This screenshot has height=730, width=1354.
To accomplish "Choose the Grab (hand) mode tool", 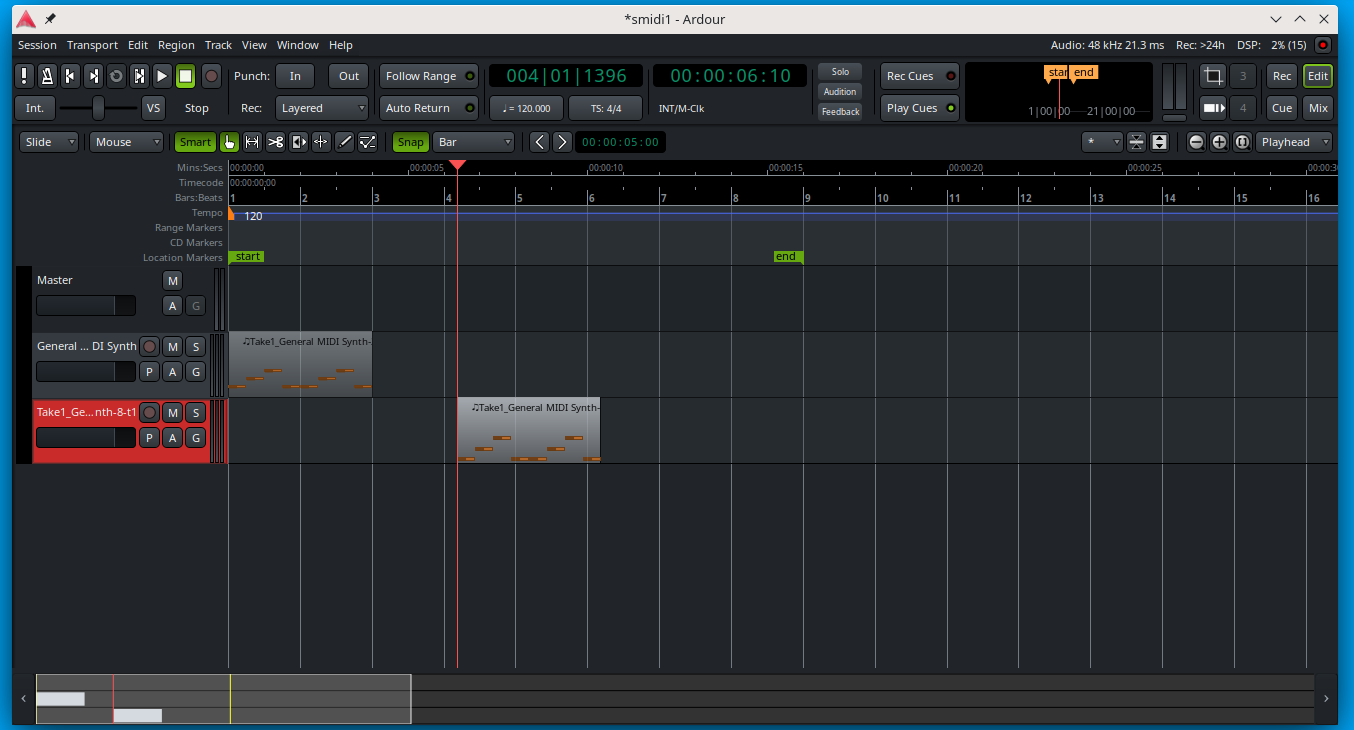I will pyautogui.click(x=229, y=142).
